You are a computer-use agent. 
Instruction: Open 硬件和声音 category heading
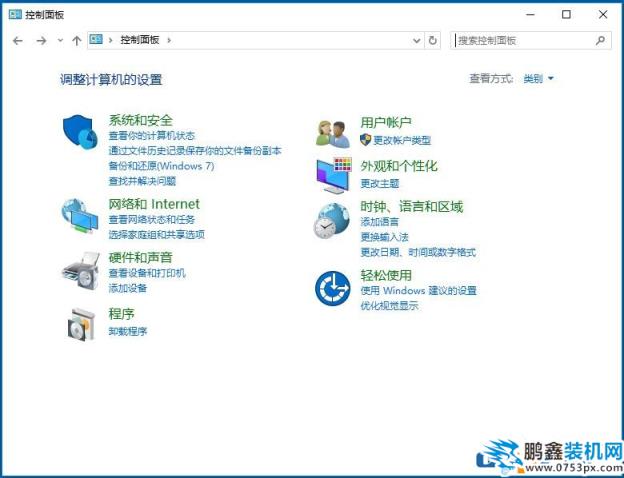tap(140, 258)
